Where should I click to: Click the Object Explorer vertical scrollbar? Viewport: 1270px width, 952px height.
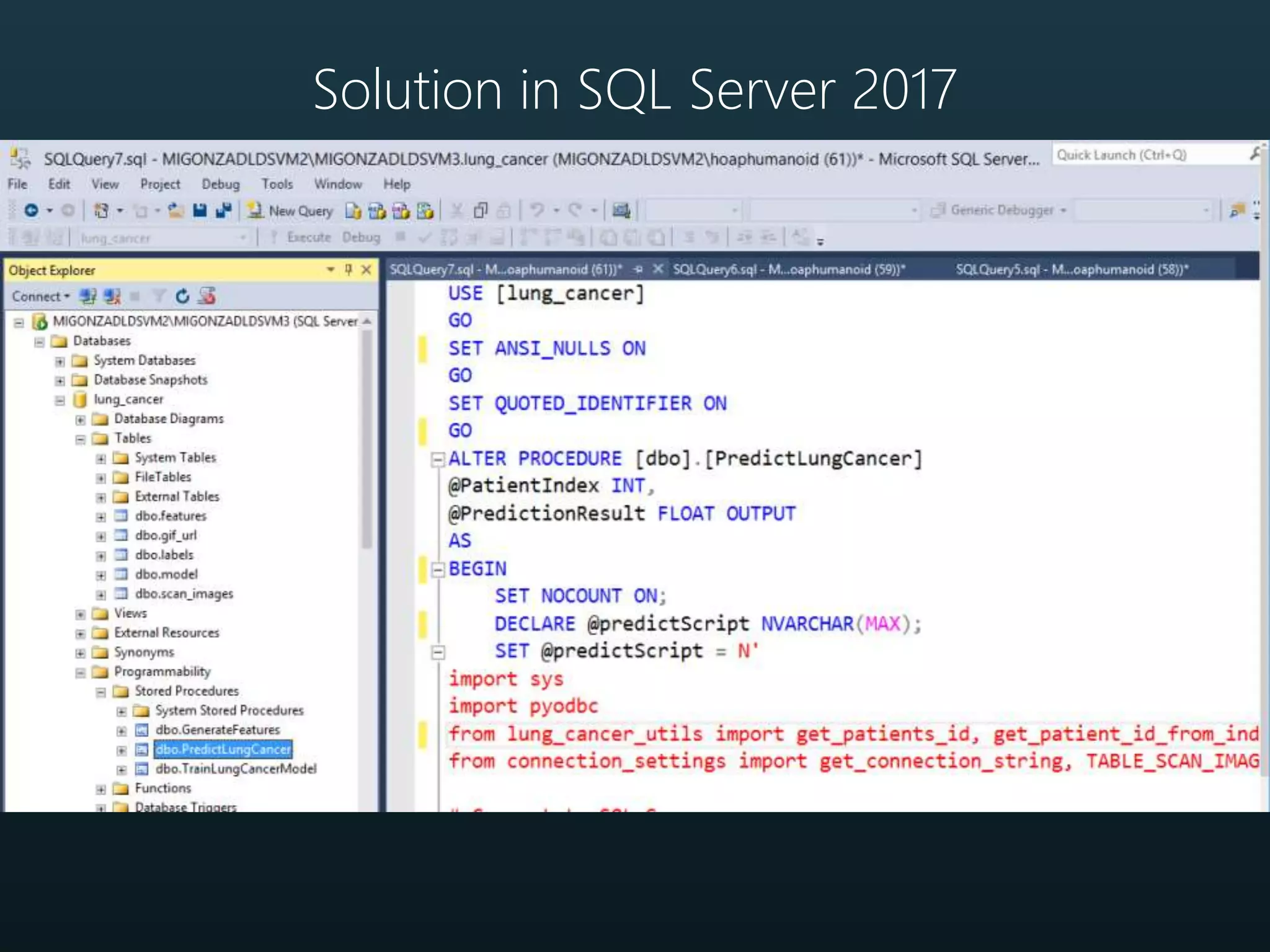click(x=366, y=440)
